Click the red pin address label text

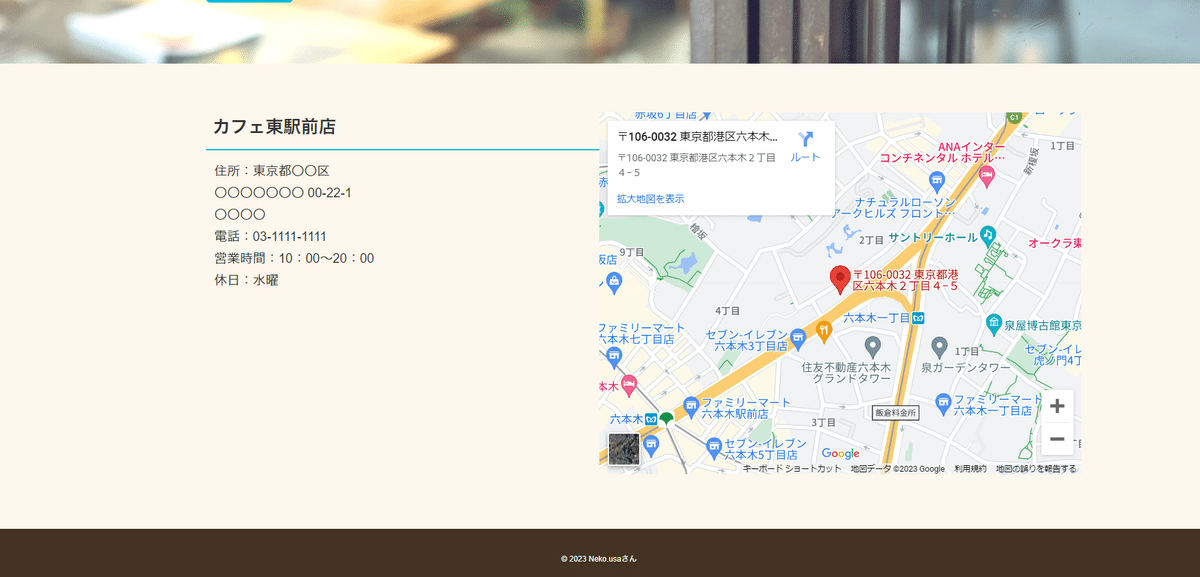(906, 280)
